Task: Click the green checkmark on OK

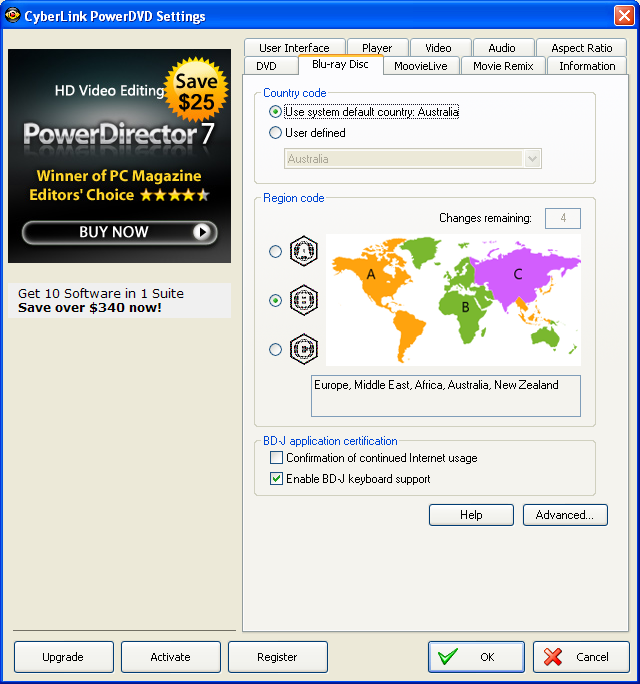Action: [x=448, y=657]
